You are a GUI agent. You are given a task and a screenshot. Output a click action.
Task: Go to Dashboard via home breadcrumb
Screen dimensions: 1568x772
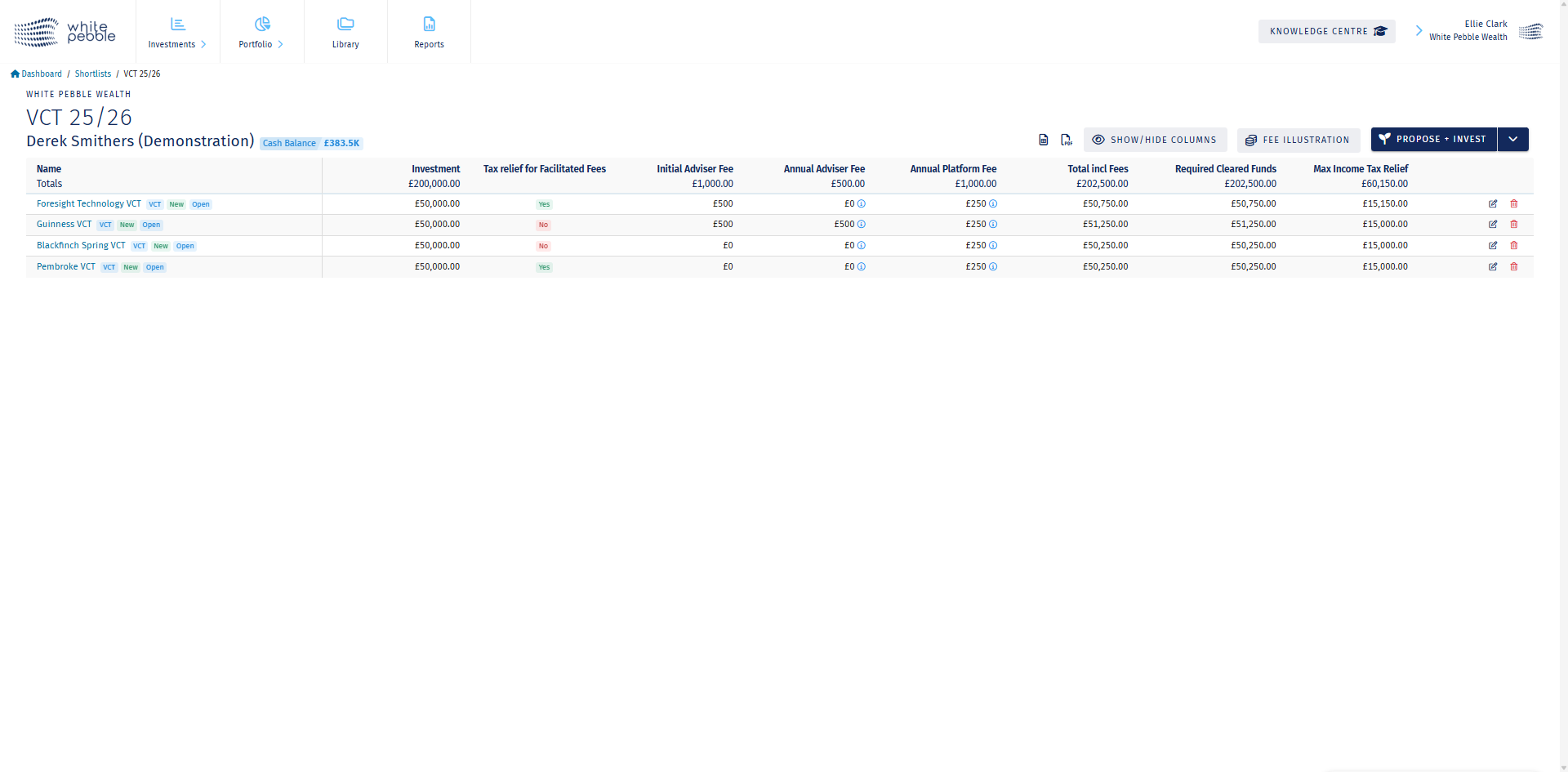pyautogui.click(x=36, y=74)
